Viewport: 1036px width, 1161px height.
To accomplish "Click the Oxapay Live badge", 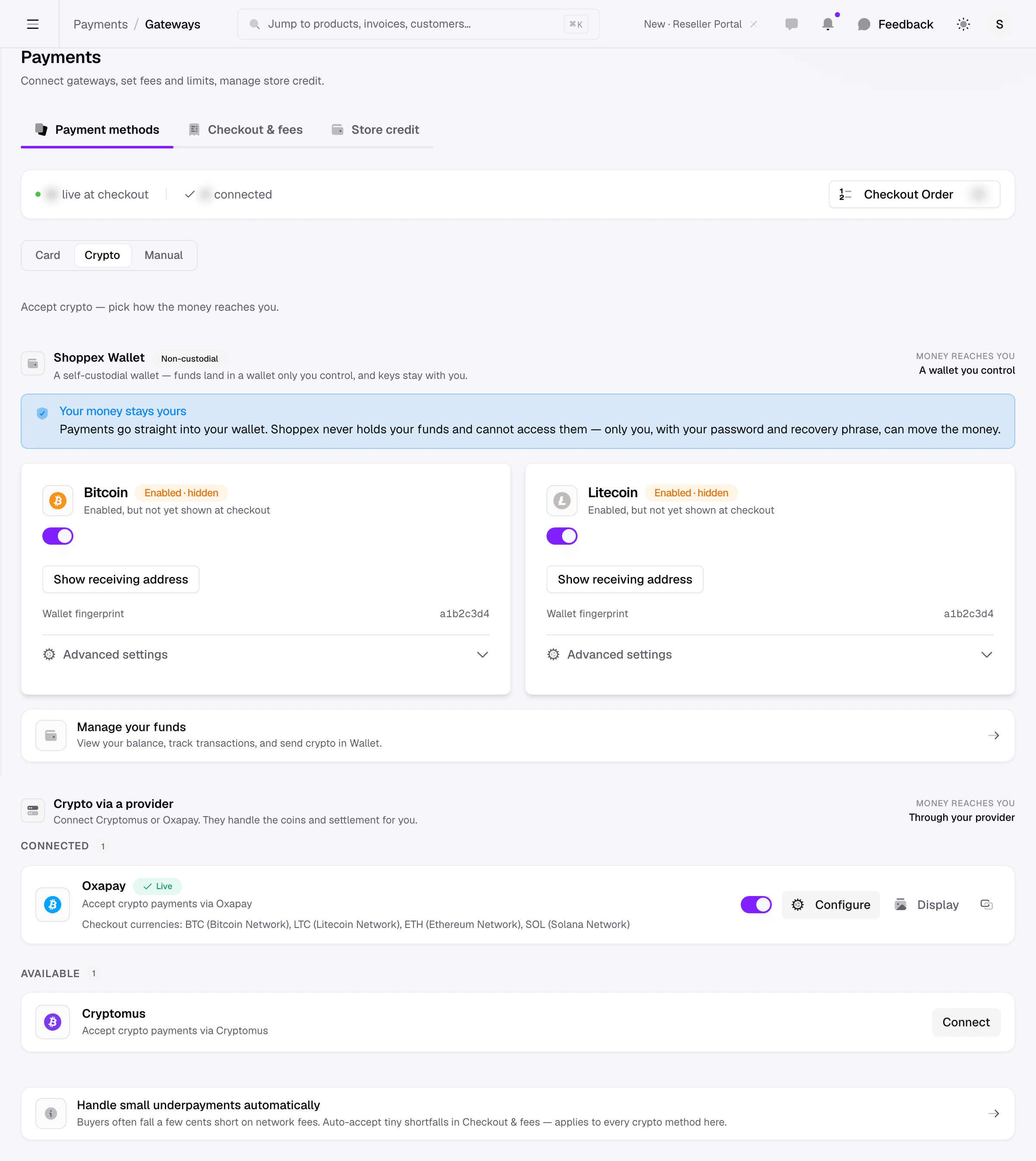I will pos(158,886).
